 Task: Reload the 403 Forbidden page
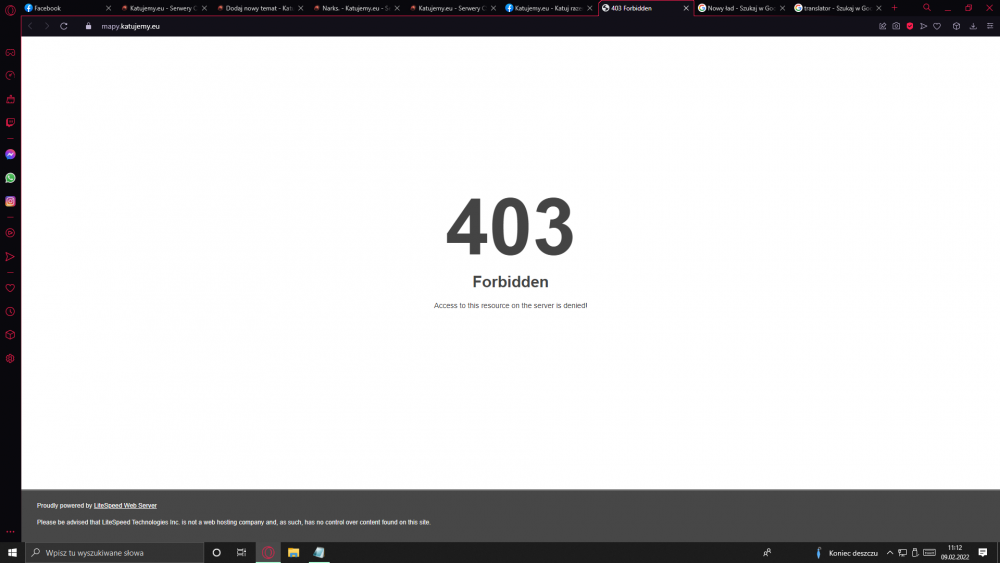click(64, 26)
